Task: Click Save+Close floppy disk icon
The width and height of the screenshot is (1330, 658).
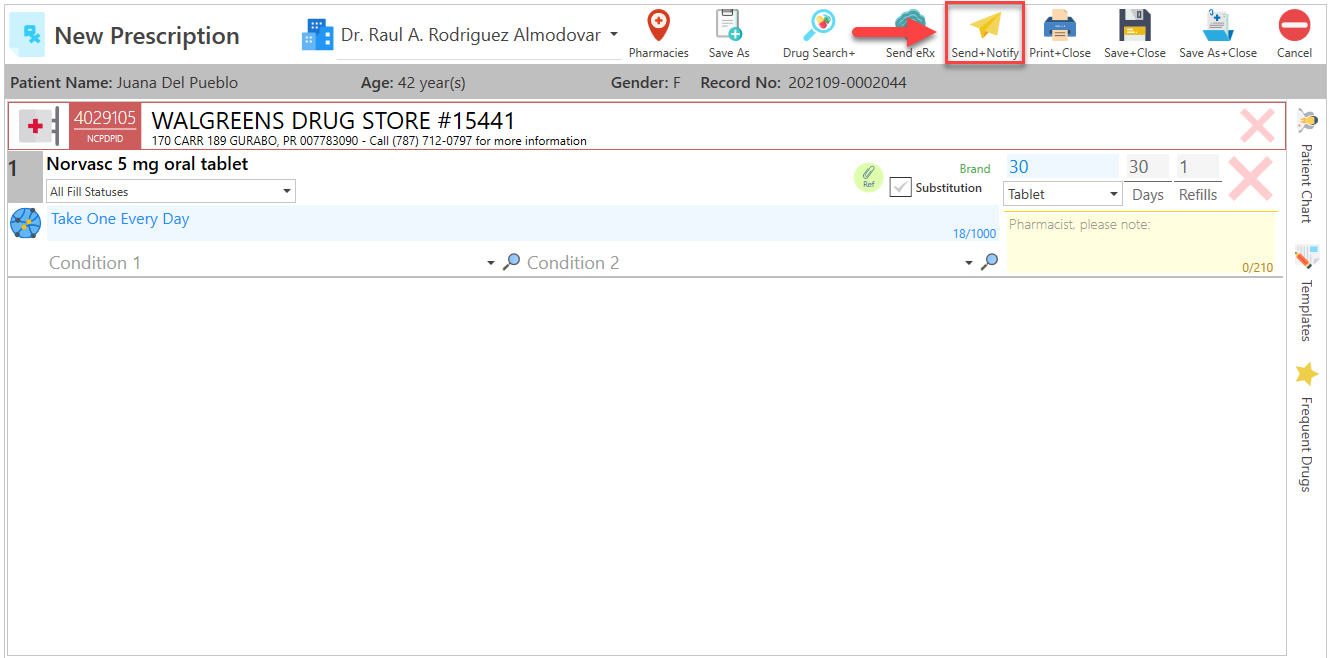Action: point(1135,34)
